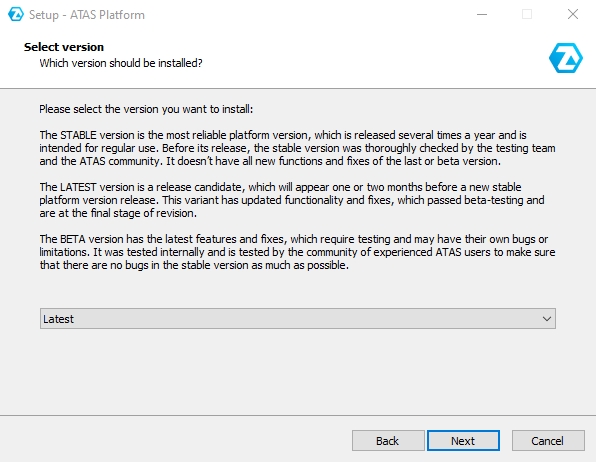The height and width of the screenshot is (462, 596).
Task: Close the Setup window with the X
Action: click(572, 14)
